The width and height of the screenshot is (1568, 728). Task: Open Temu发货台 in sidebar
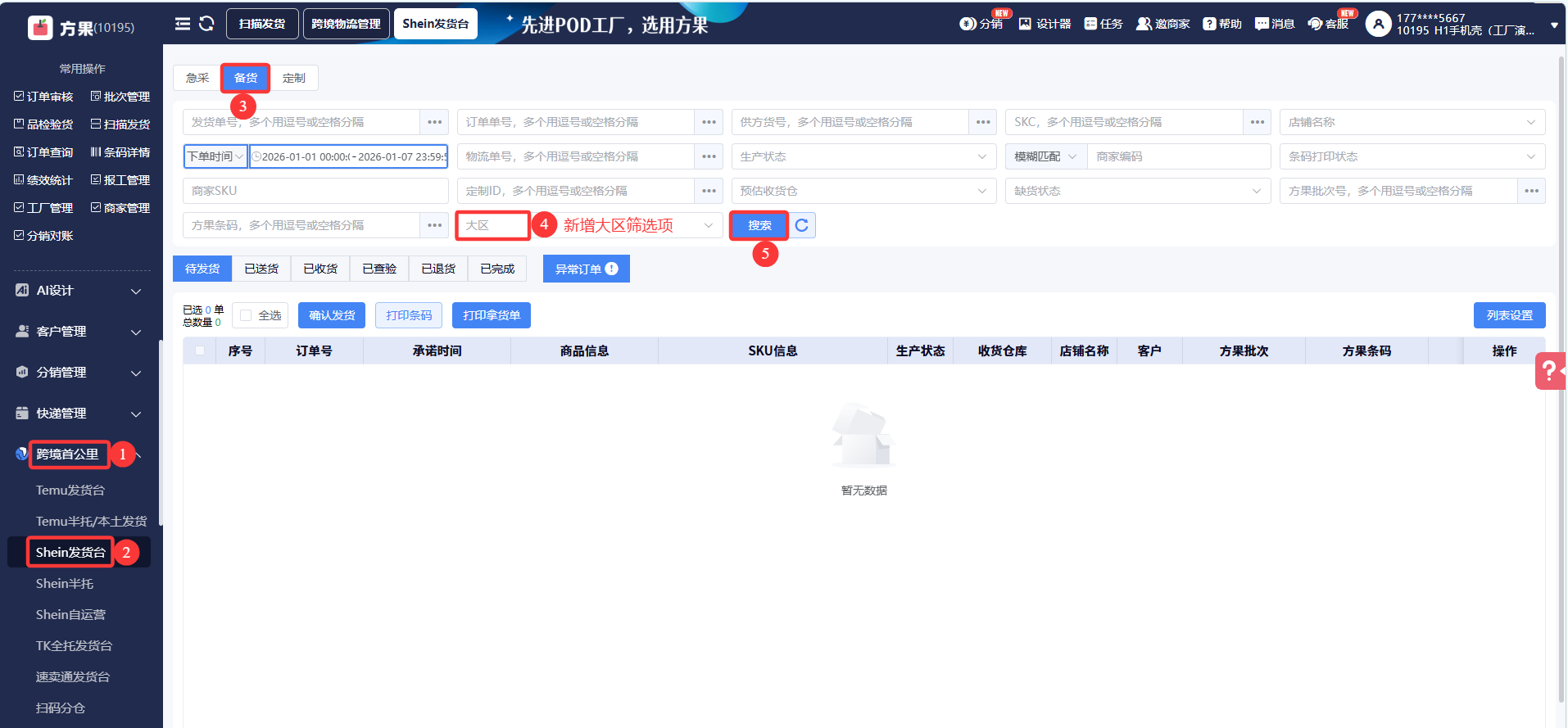click(x=70, y=491)
